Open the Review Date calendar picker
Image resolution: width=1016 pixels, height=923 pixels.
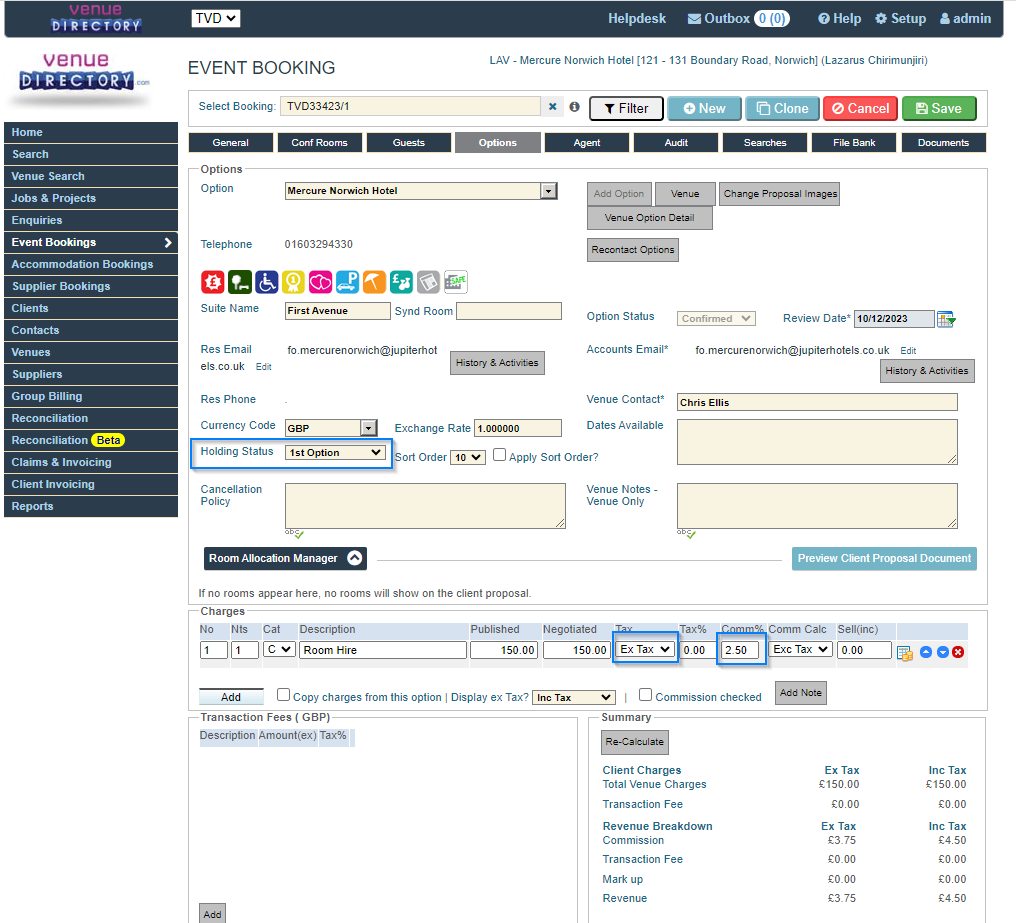947,319
